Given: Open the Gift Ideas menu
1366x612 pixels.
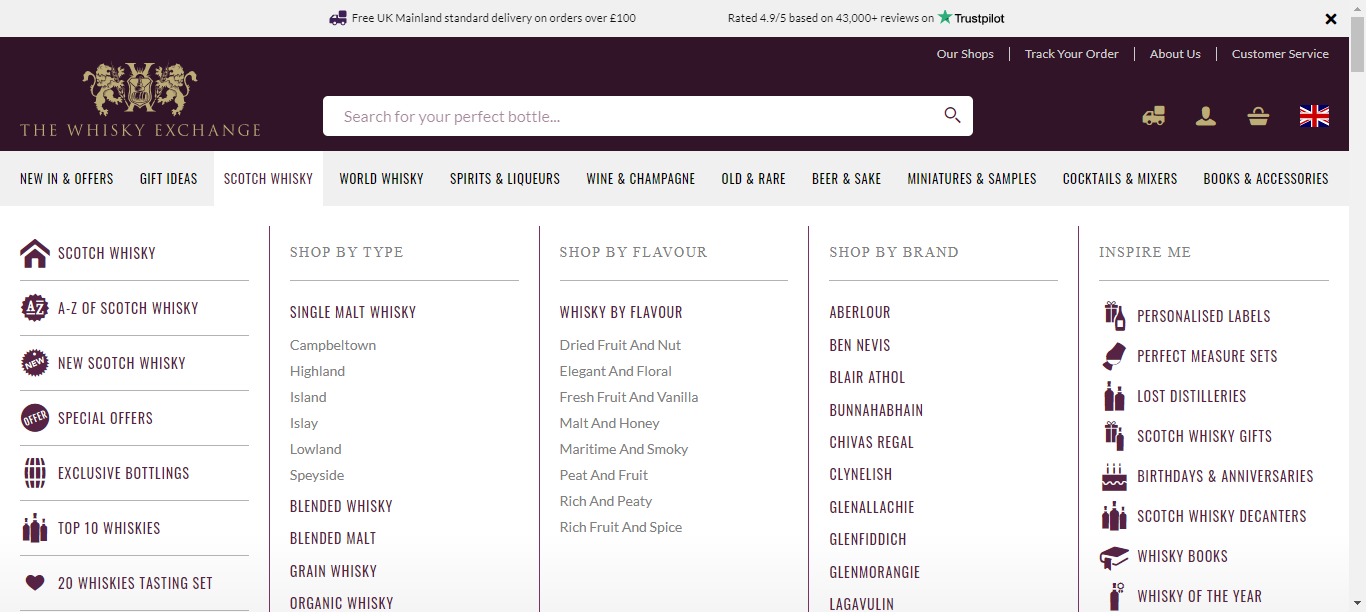Looking at the screenshot, I should [x=169, y=179].
